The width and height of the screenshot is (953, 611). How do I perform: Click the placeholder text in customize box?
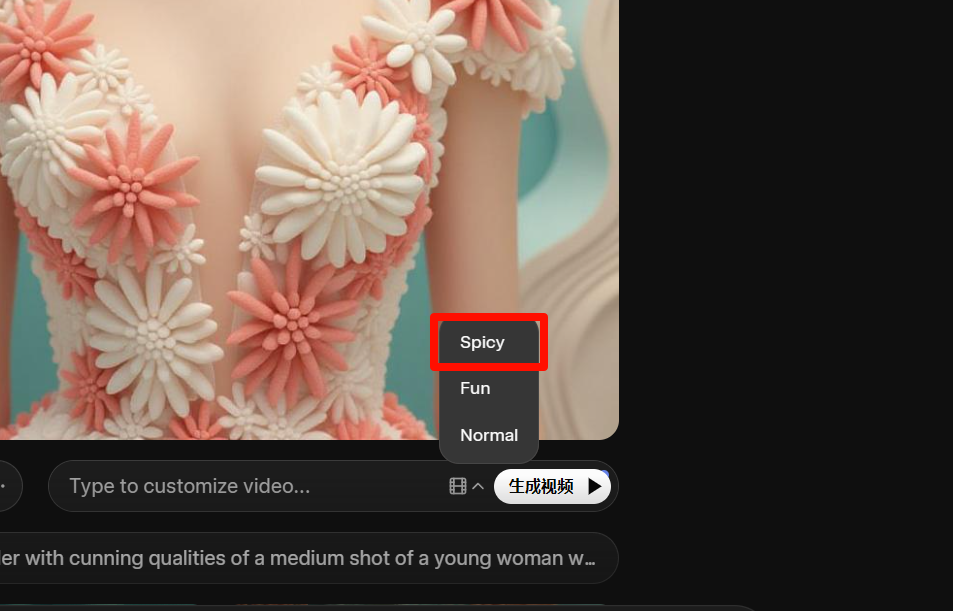[x=190, y=486]
